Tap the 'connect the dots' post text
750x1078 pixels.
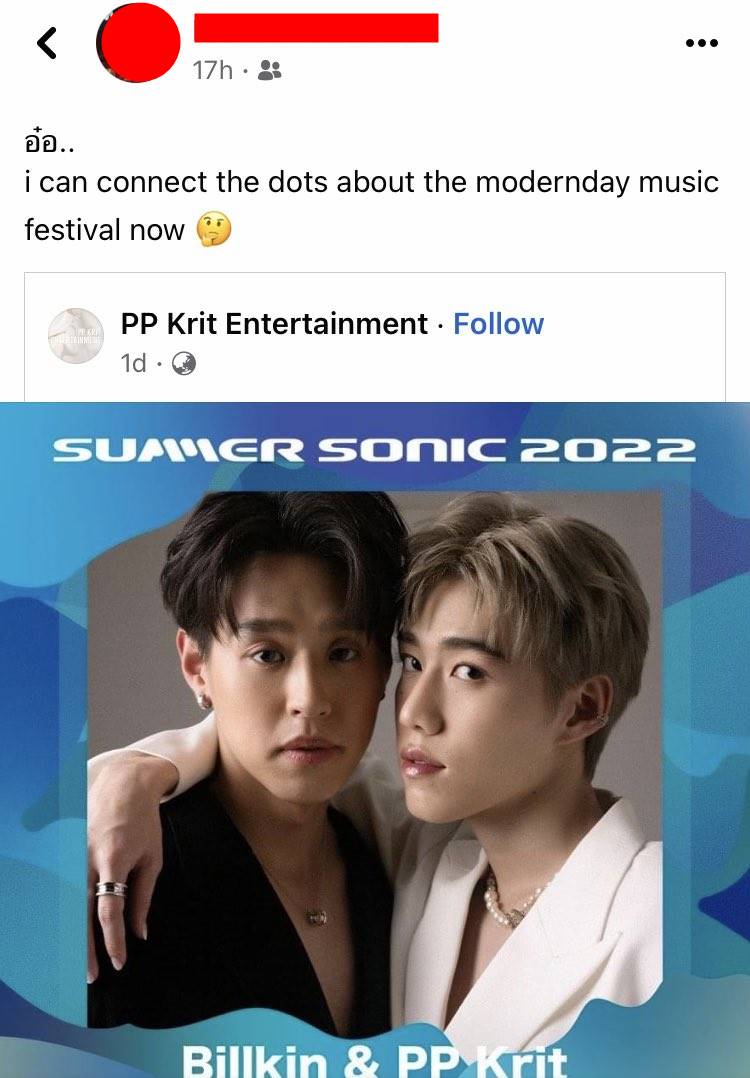point(371,206)
